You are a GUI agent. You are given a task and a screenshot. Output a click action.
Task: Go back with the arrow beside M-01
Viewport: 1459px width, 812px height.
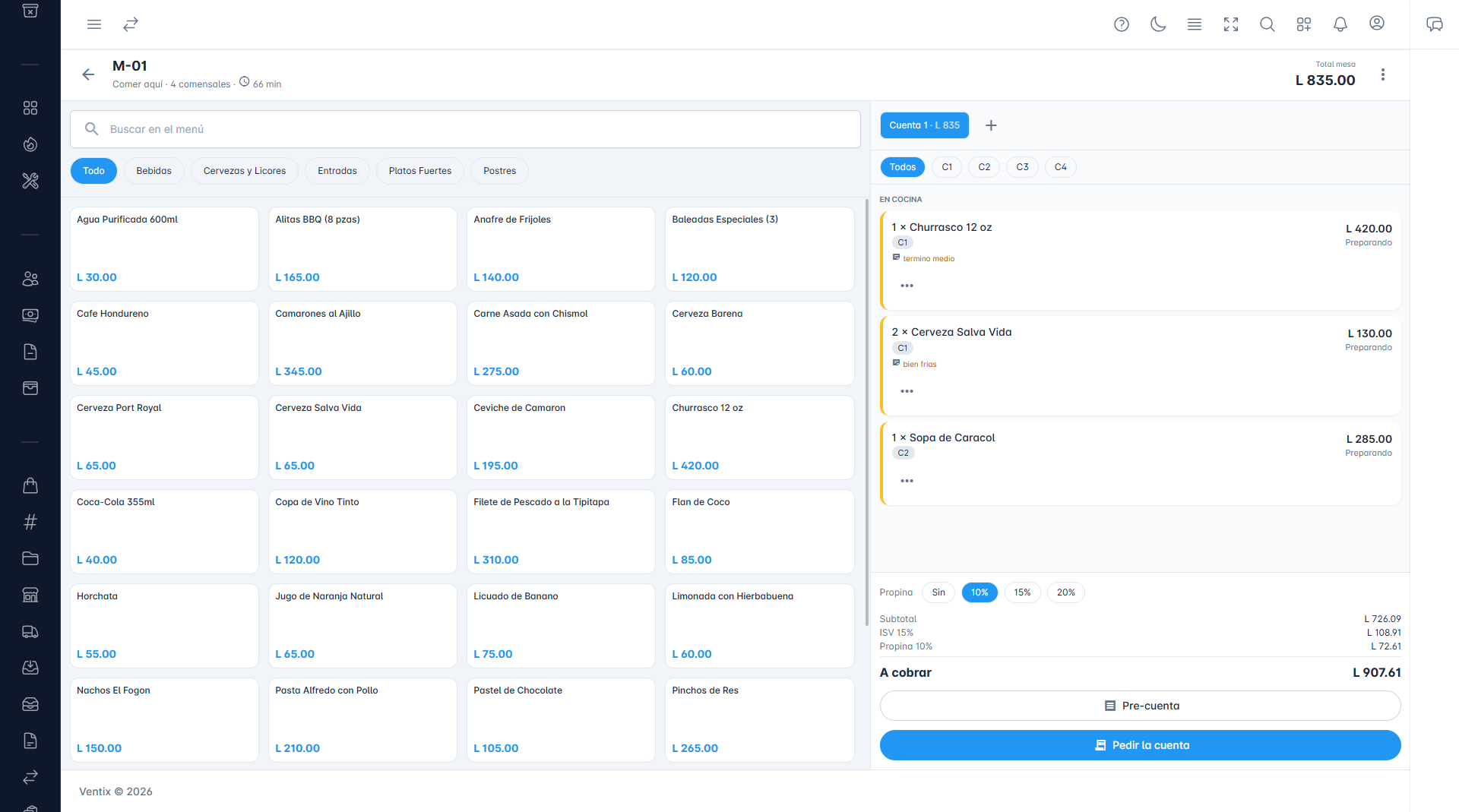pyautogui.click(x=88, y=74)
